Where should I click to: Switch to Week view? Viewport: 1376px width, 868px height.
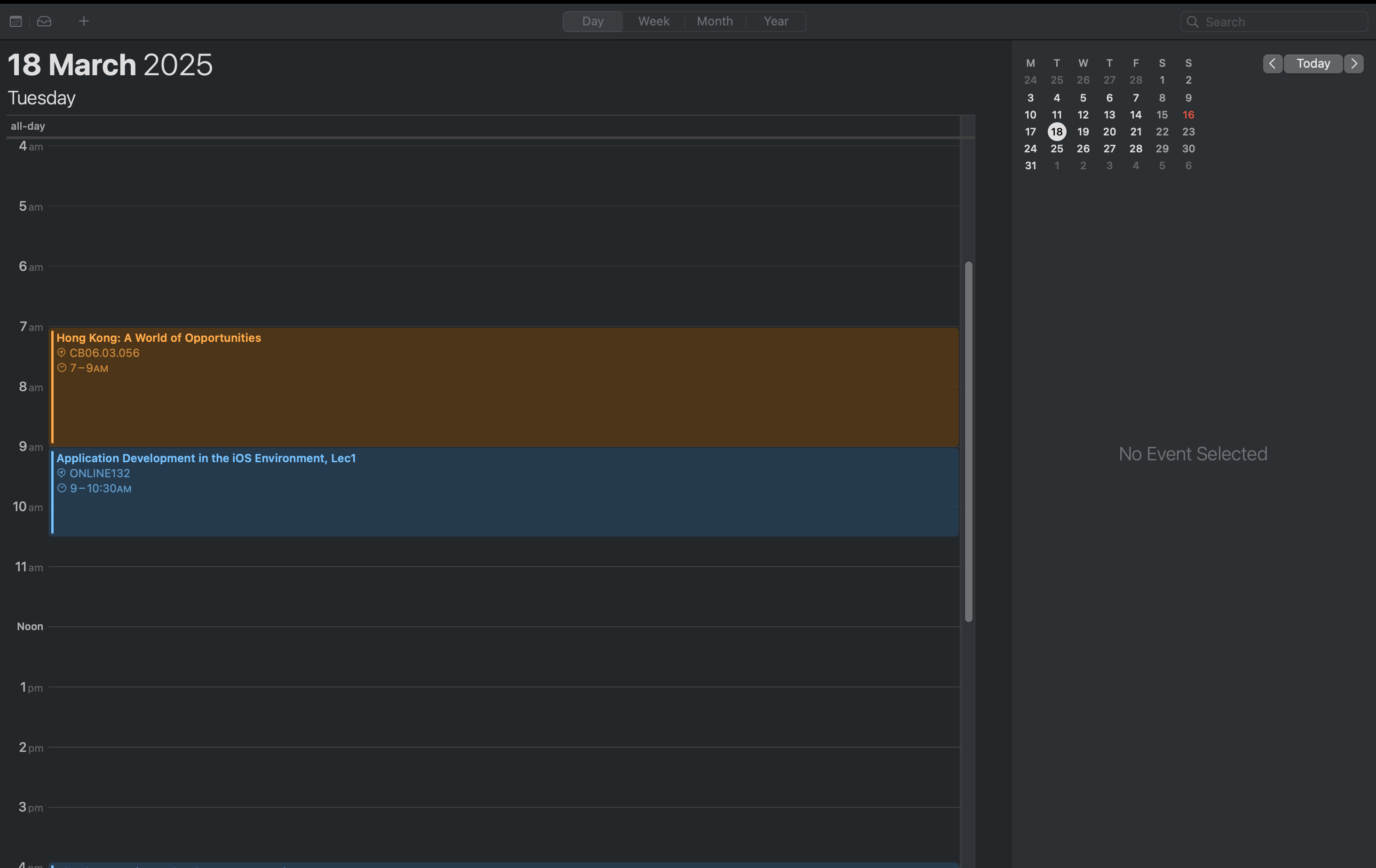pyautogui.click(x=653, y=21)
